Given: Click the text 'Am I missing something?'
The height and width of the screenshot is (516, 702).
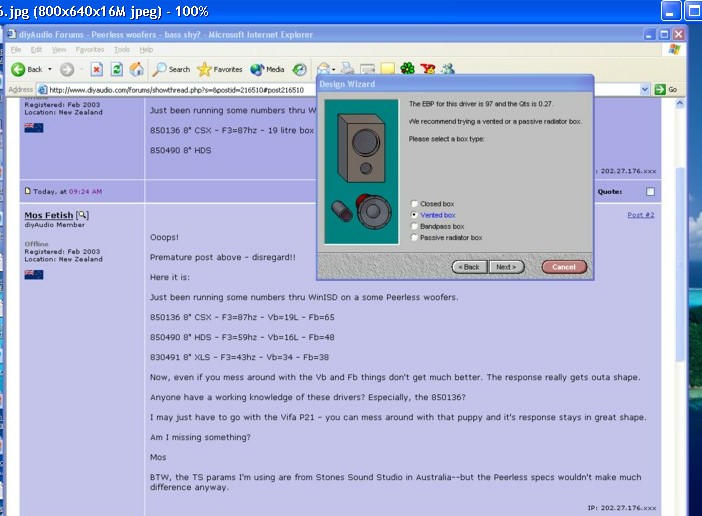Looking at the screenshot, I should (200, 437).
